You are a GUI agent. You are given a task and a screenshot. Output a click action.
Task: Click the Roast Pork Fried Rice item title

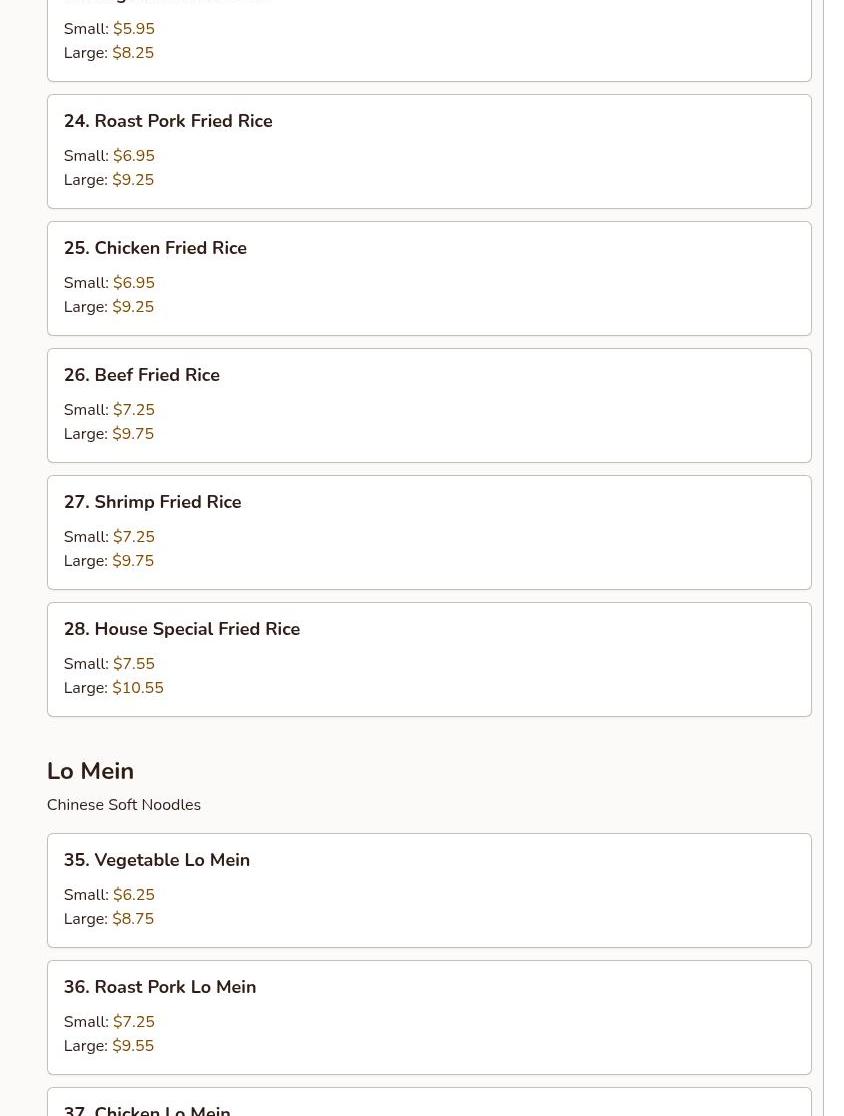[168, 121]
